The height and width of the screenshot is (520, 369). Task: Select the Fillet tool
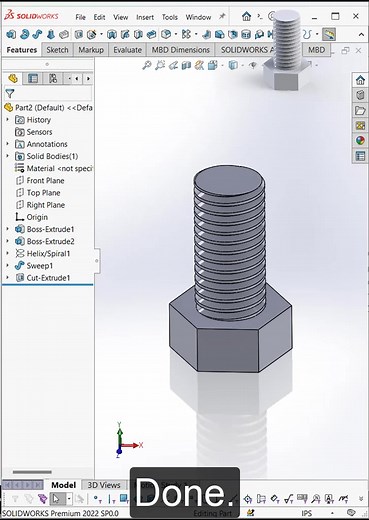[x=166, y=34]
